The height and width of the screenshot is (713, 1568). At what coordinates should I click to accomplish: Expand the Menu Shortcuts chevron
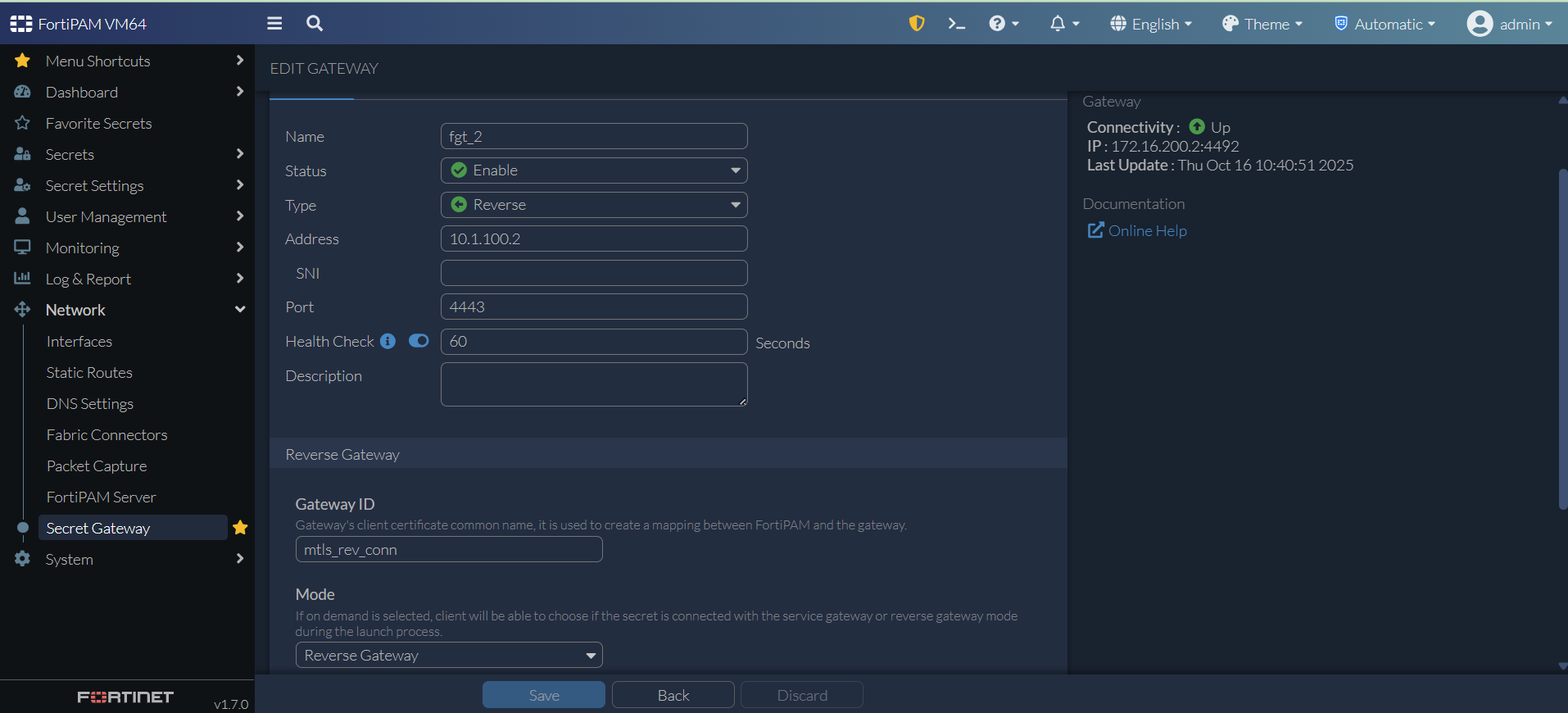[x=240, y=61]
